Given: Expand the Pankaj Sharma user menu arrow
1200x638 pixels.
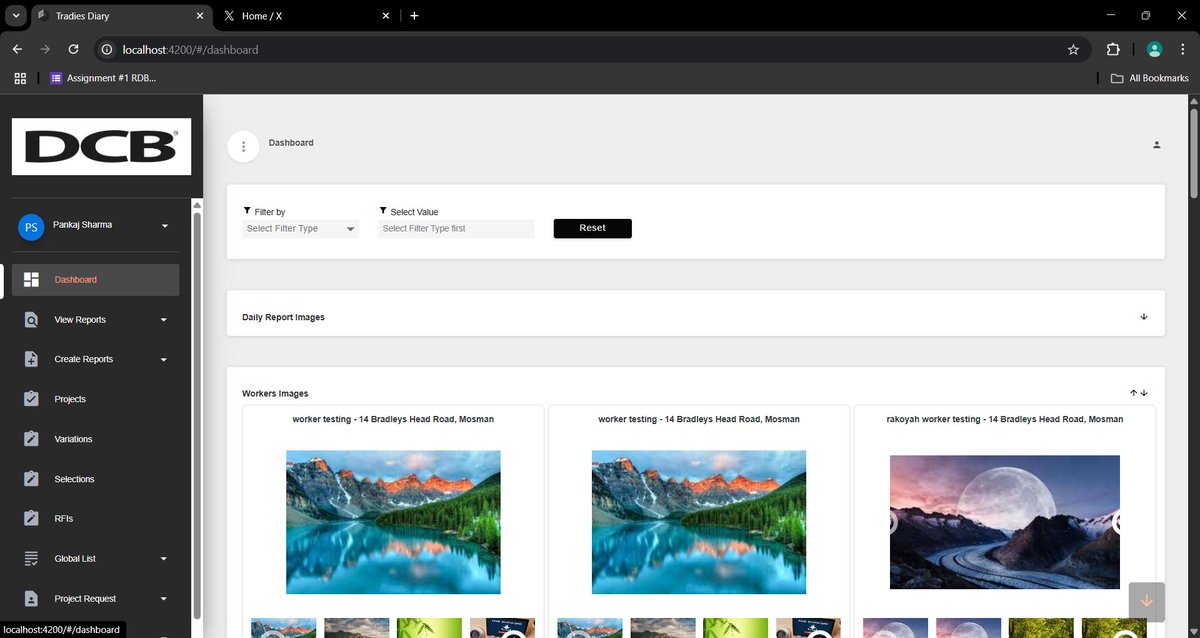Looking at the screenshot, I should pyautogui.click(x=165, y=226).
